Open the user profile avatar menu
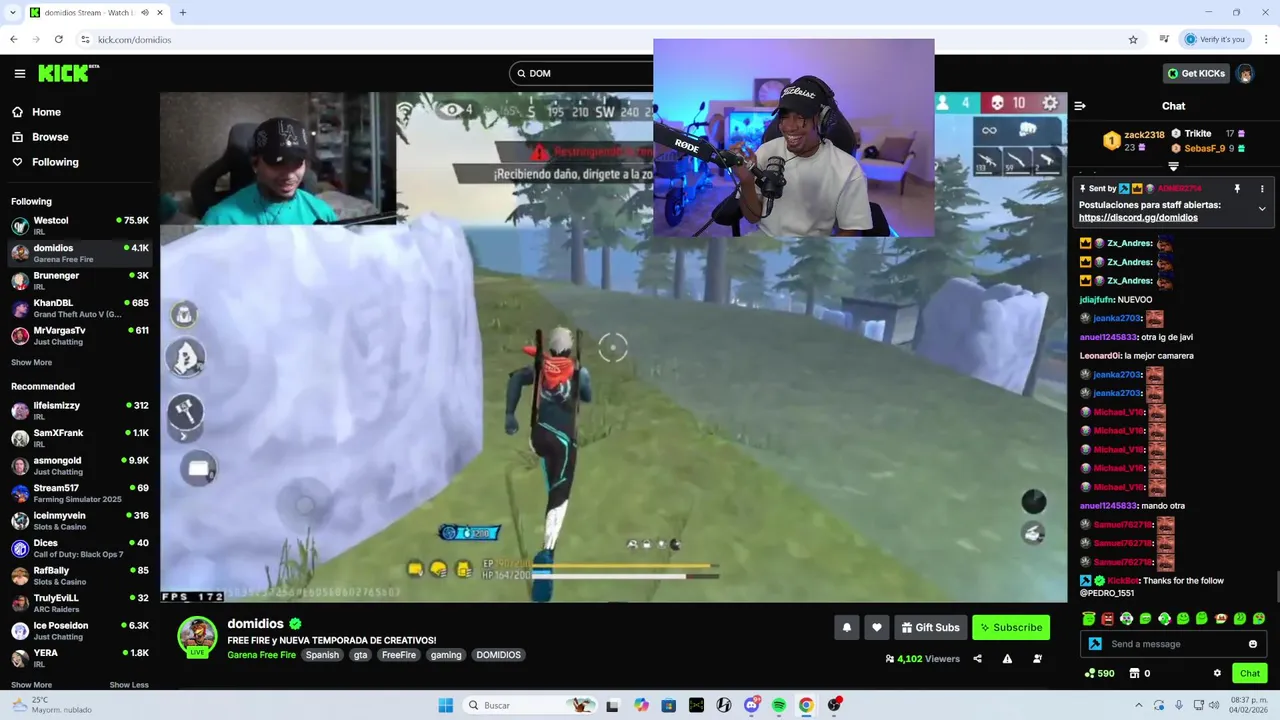 1245,73
